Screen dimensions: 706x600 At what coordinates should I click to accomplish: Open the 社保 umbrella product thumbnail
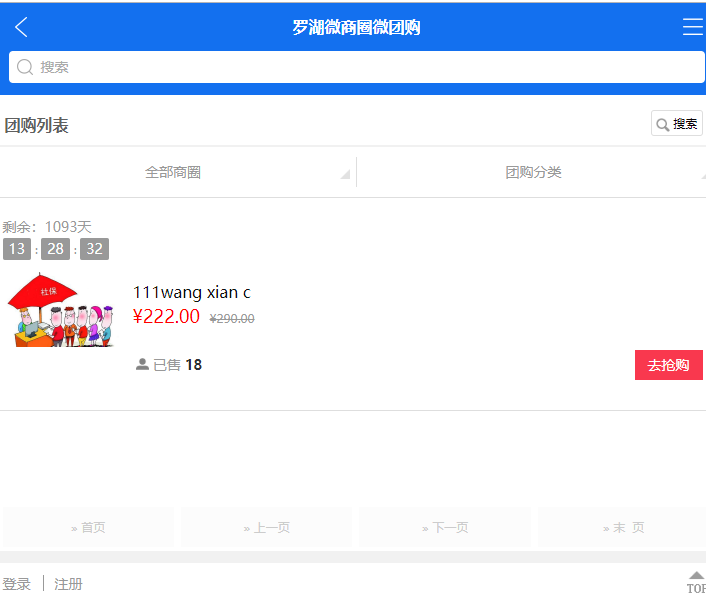[x=60, y=310]
